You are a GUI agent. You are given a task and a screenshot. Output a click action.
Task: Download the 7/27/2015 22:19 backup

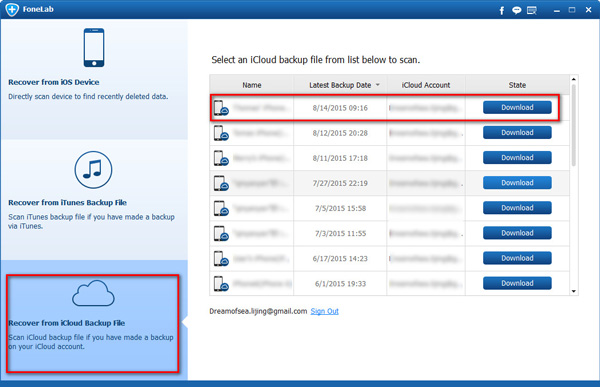point(517,183)
